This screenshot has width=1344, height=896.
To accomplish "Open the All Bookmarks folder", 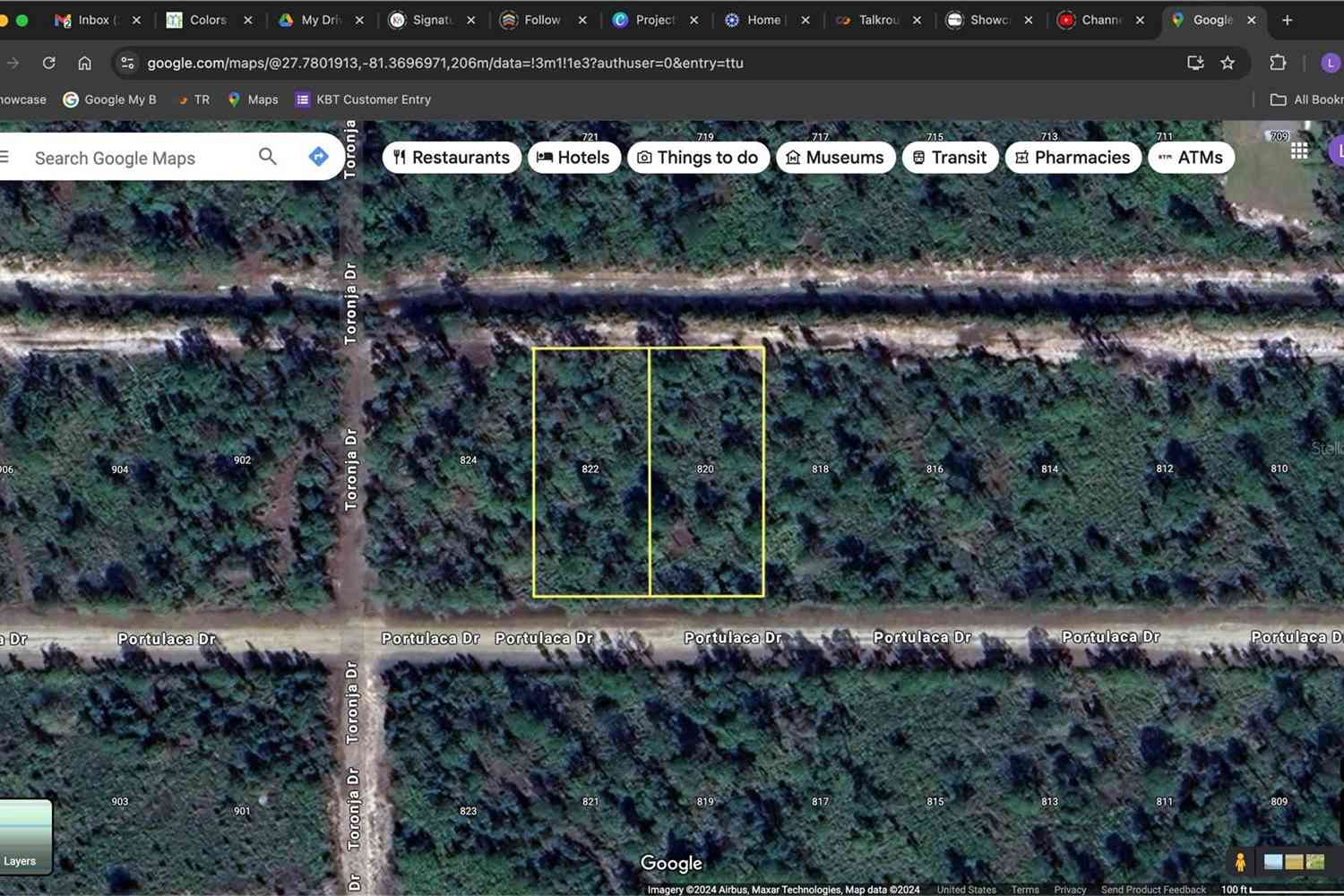I will pyautogui.click(x=1306, y=99).
